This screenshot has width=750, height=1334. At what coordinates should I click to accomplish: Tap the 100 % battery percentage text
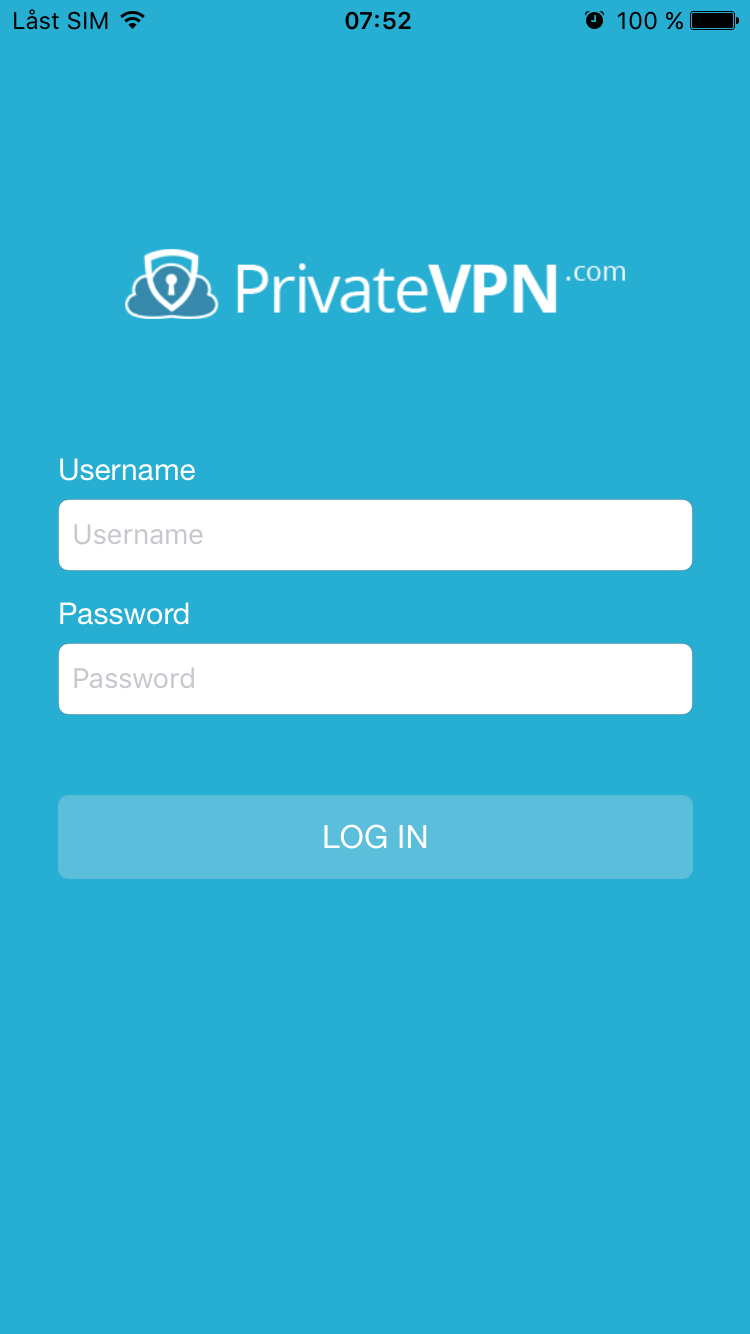[650, 20]
